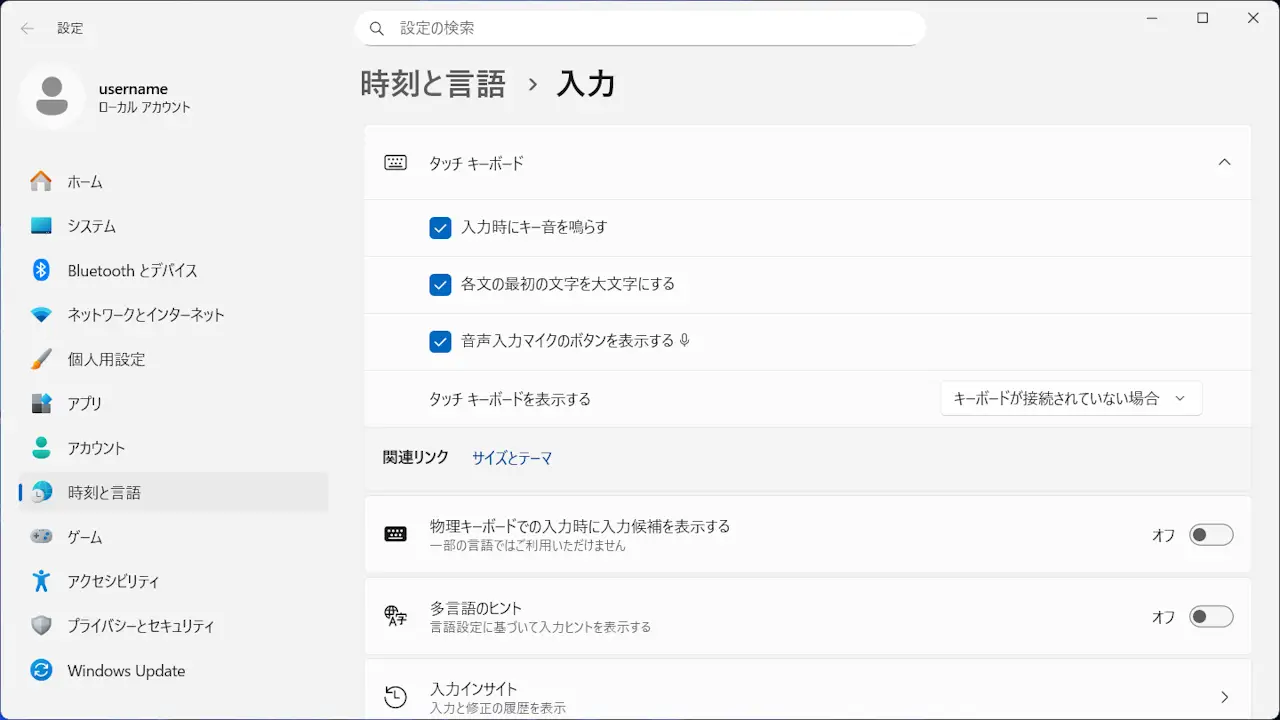The image size is (1280, 720).
Task: Click the Home icon in sidebar
Action: 41,182
